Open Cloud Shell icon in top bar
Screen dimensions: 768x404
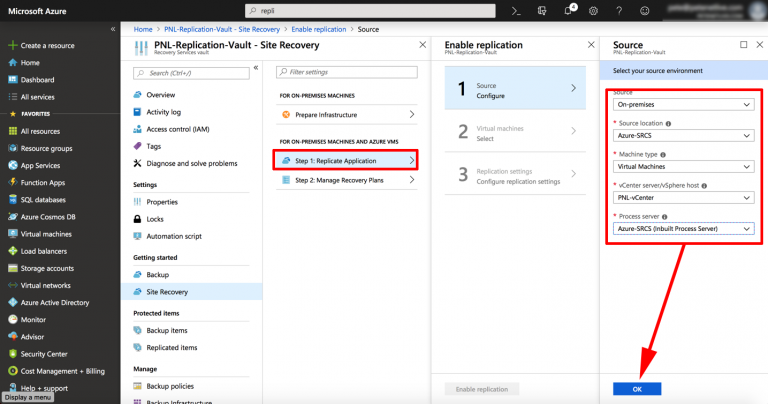point(516,11)
